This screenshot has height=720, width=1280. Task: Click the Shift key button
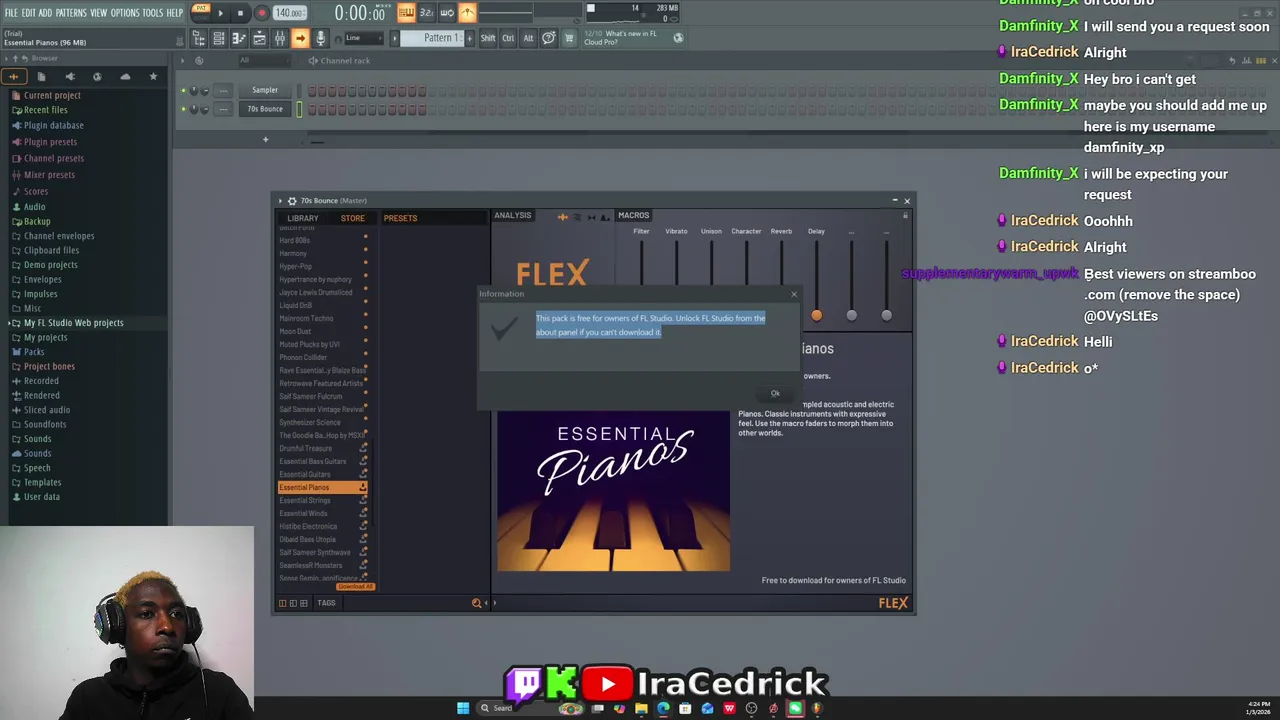[488, 38]
